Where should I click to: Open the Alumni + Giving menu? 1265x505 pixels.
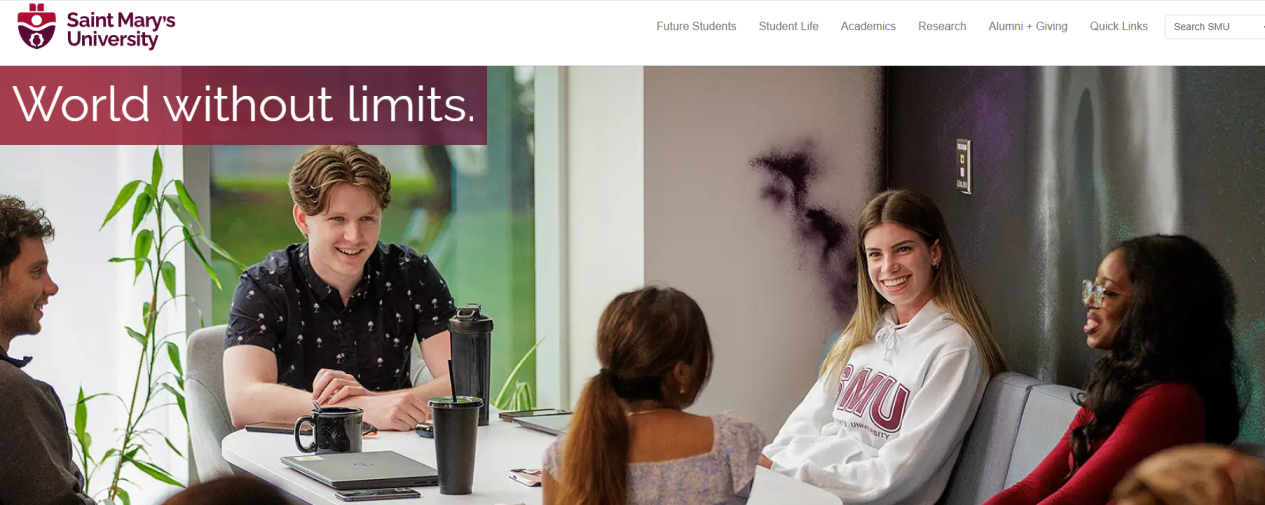[1028, 26]
